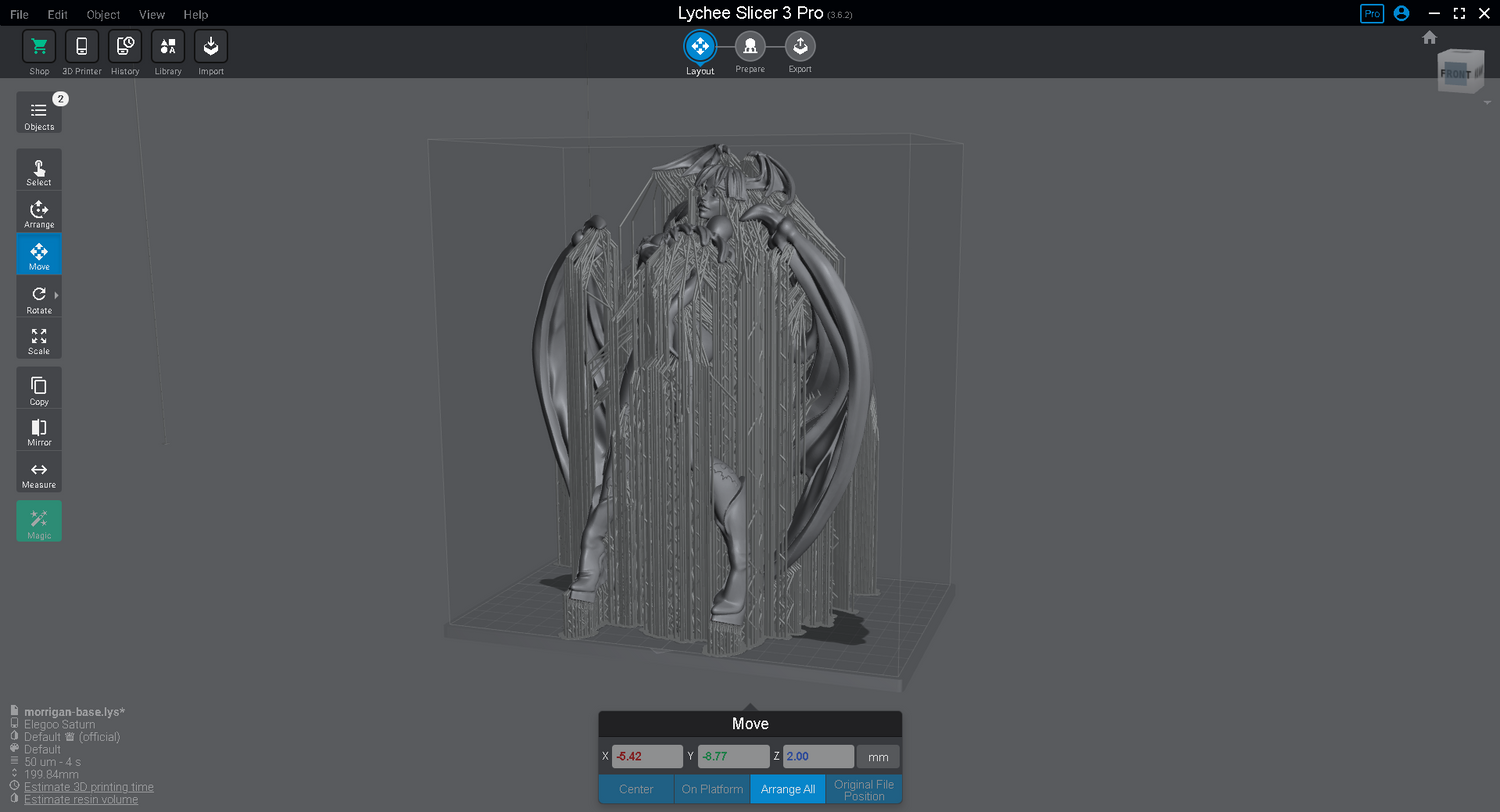The image size is (1500, 812).
Task: Click the 199.84mm height value
Action: pyautogui.click(x=51, y=774)
